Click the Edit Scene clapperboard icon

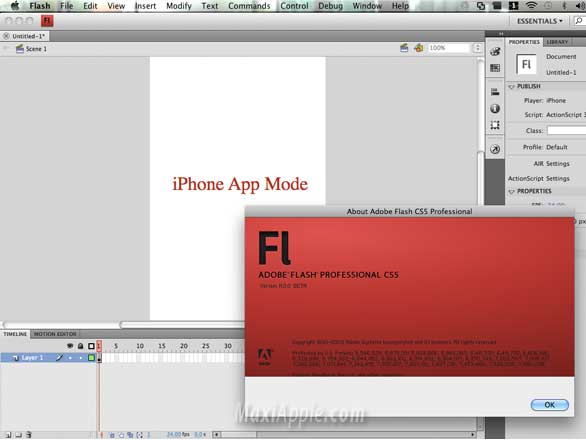404,48
